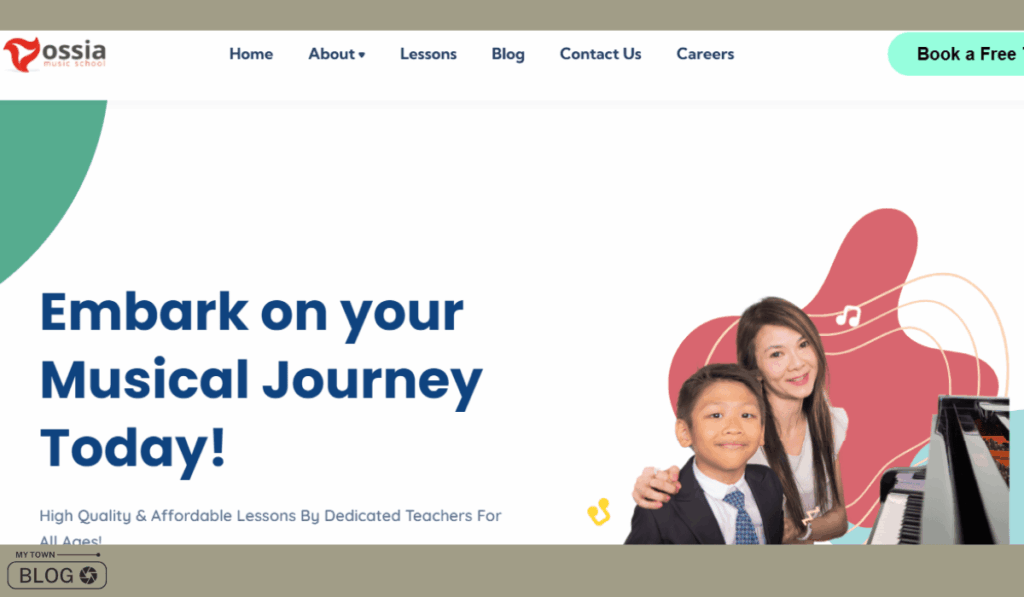1024x597 pixels.
Task: Click the white music note icon
Action: click(x=848, y=316)
